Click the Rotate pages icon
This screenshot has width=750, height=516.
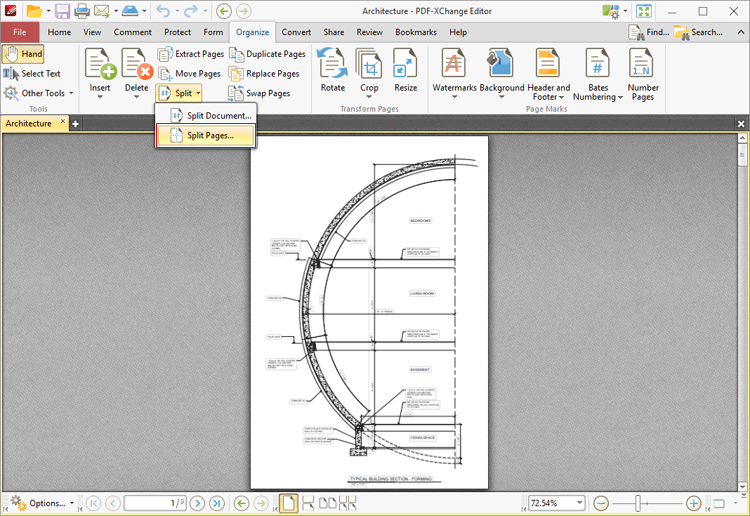[x=333, y=63]
